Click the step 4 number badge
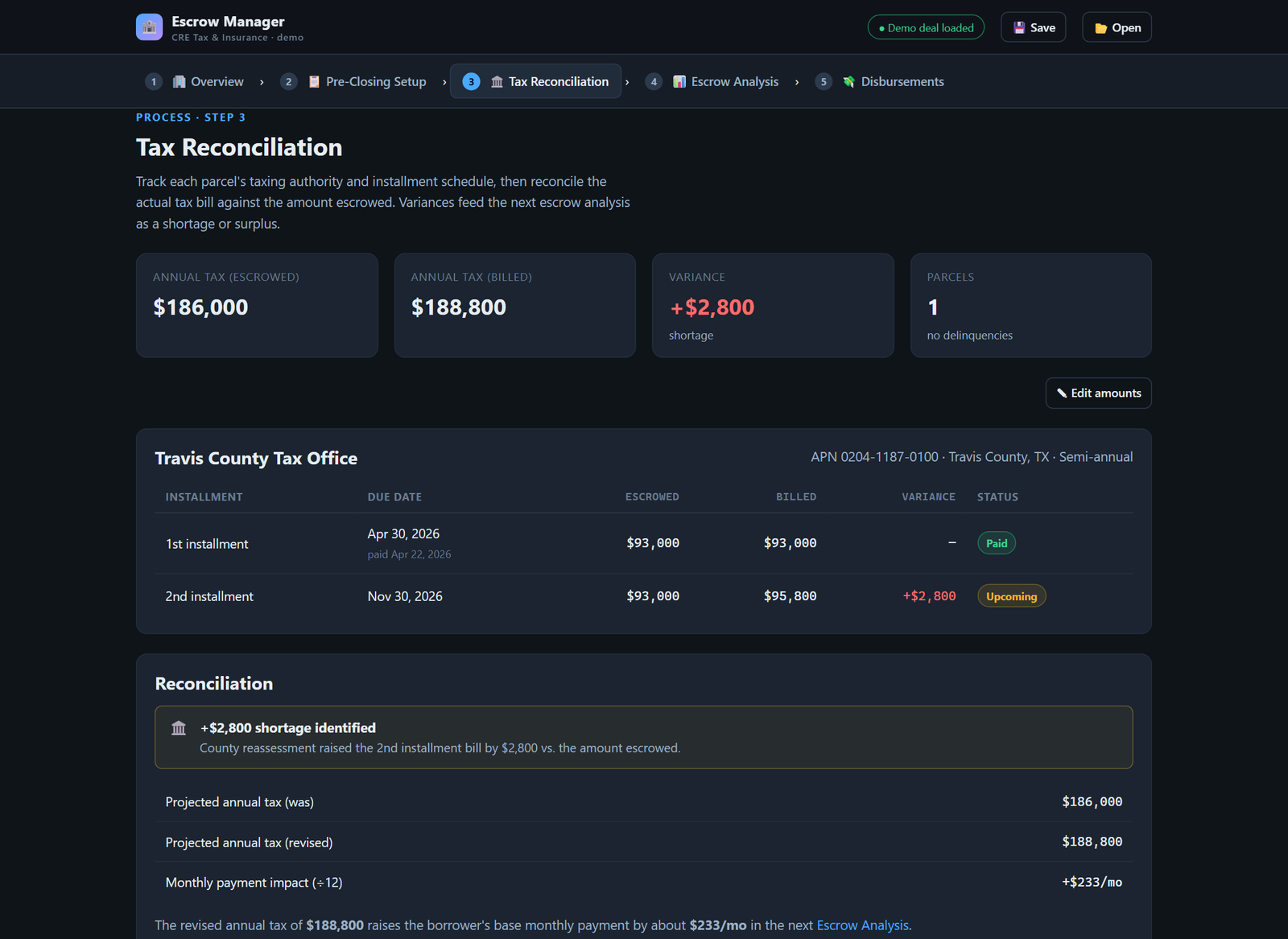 pyautogui.click(x=654, y=81)
